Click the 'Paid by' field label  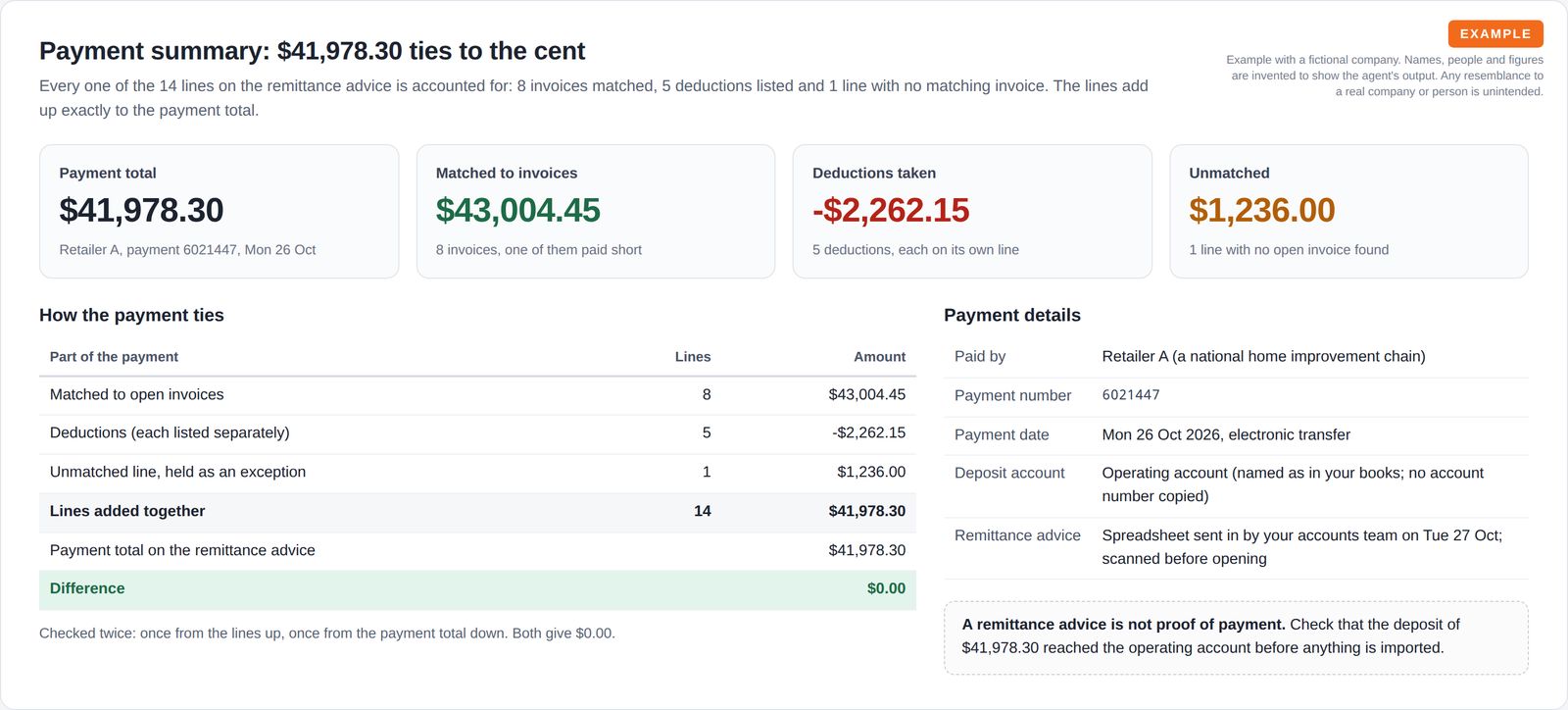pyautogui.click(x=980, y=356)
